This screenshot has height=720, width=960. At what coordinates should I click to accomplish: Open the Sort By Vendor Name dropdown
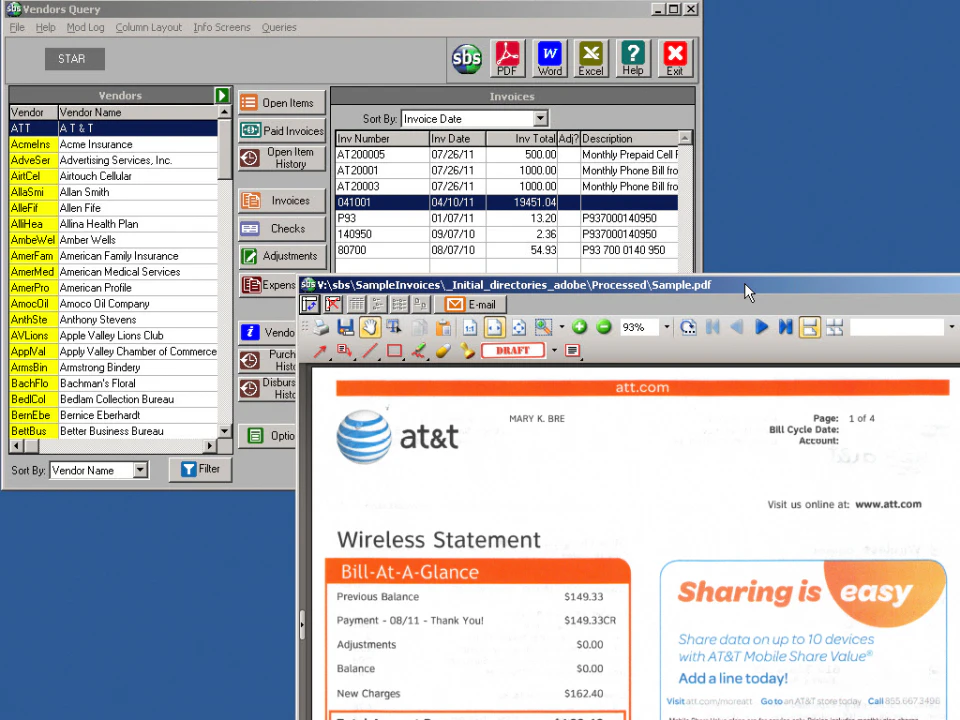click(x=140, y=470)
